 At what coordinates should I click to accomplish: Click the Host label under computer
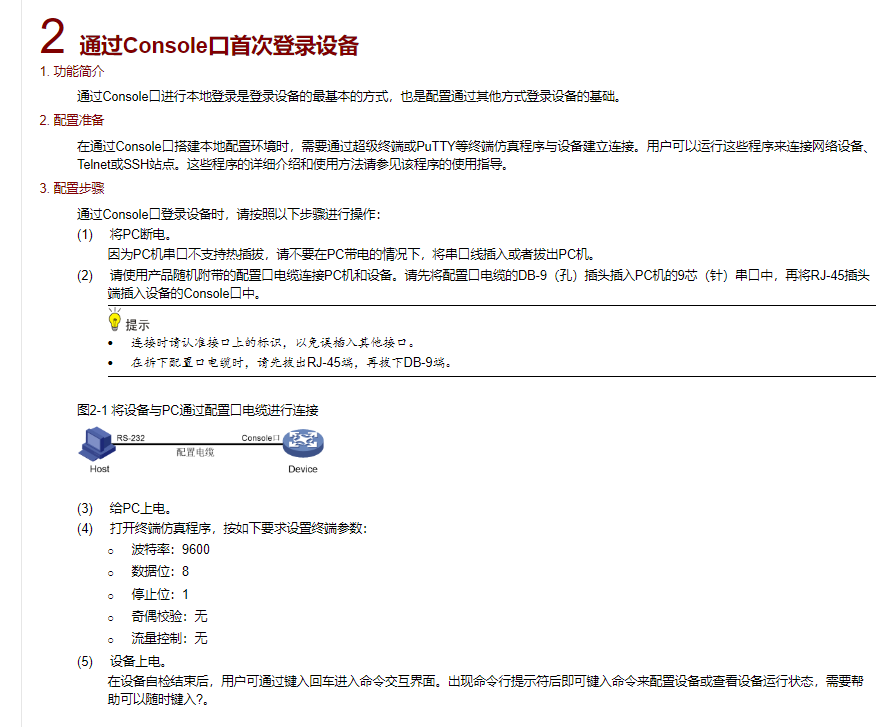(99, 469)
